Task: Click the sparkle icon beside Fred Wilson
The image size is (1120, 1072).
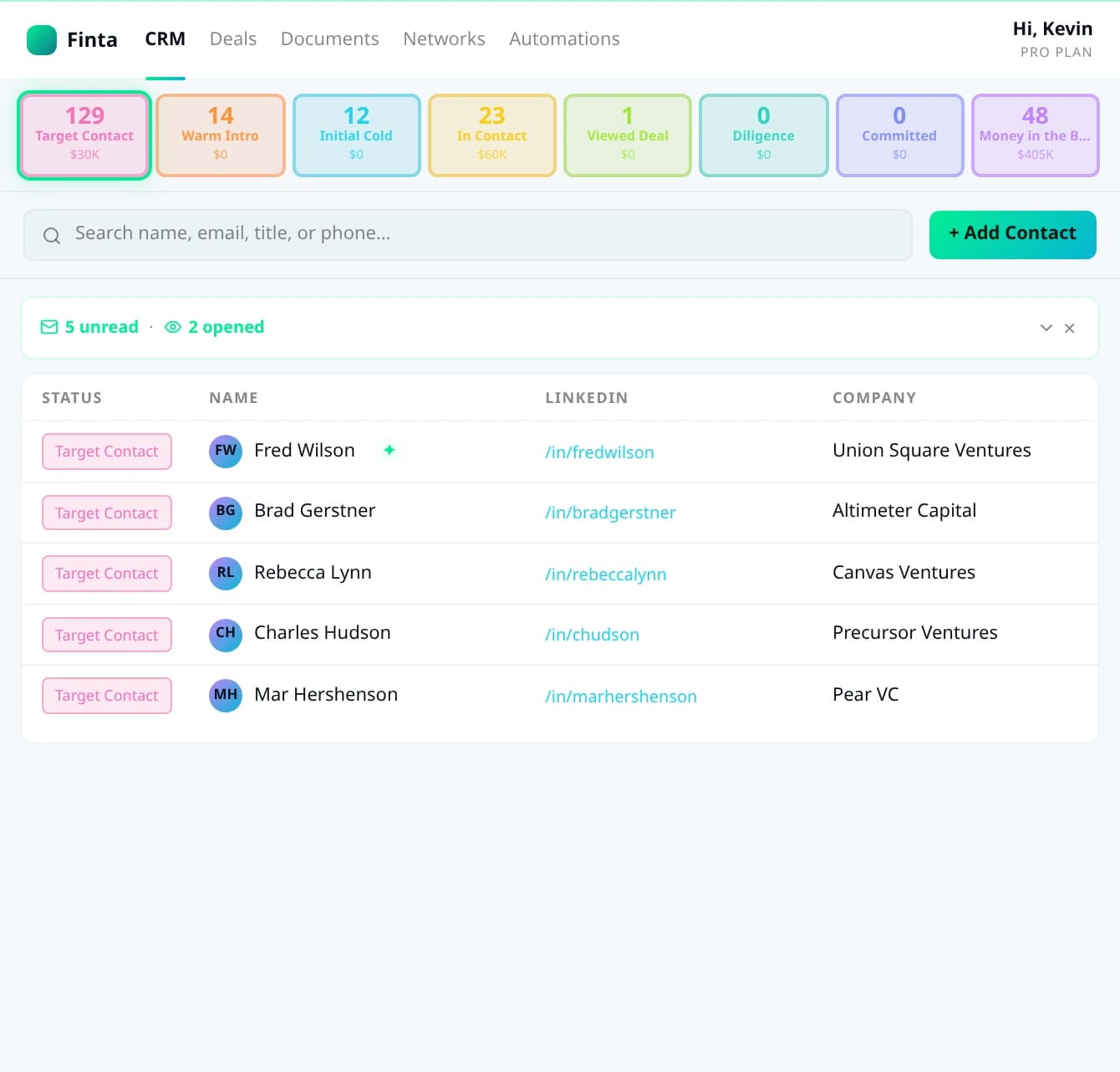Action: (389, 450)
